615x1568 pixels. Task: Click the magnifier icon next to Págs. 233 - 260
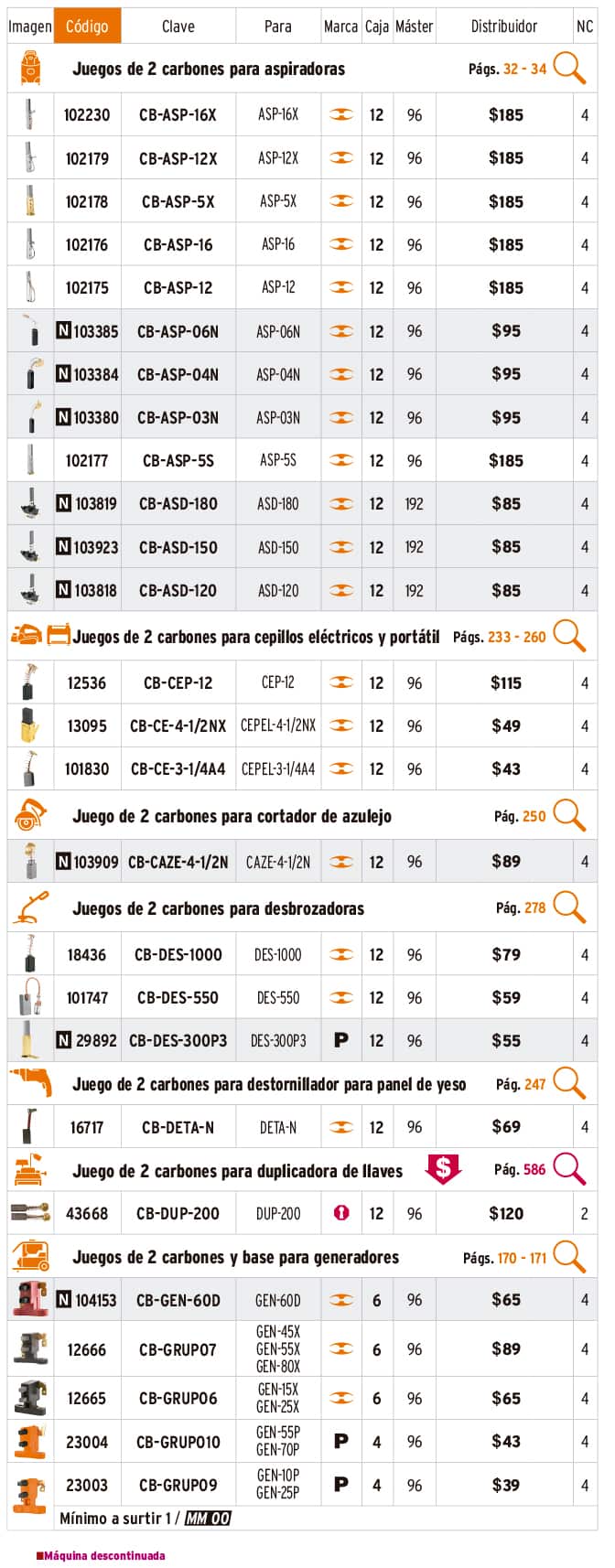[x=570, y=635]
